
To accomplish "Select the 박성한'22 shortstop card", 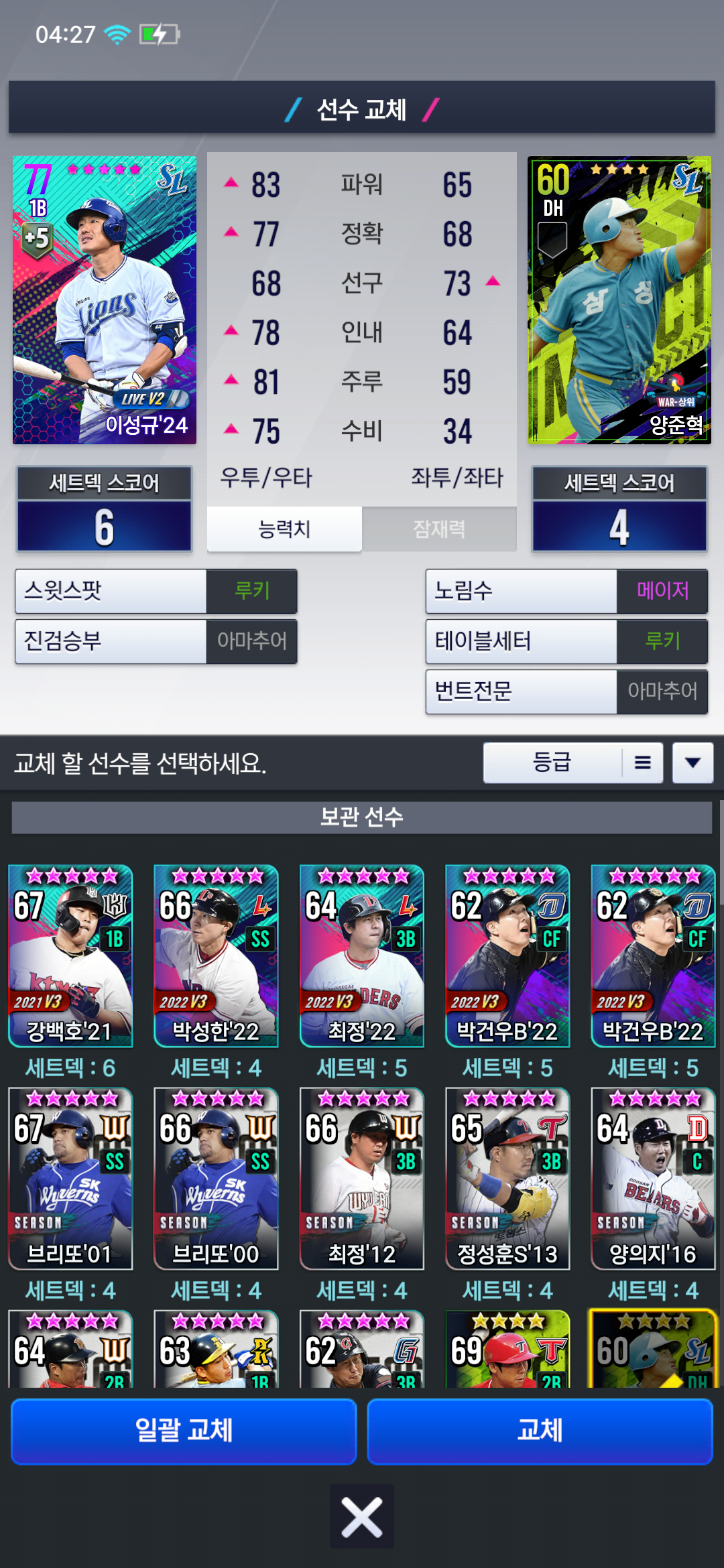I will [x=216, y=956].
